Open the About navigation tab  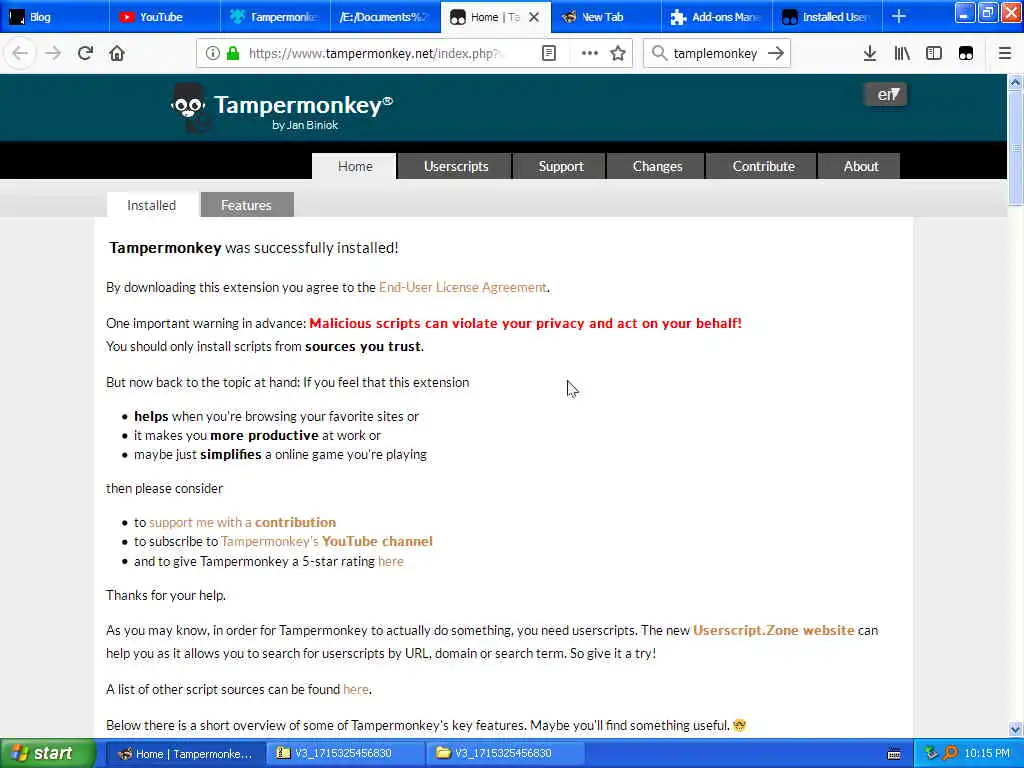pos(860,166)
